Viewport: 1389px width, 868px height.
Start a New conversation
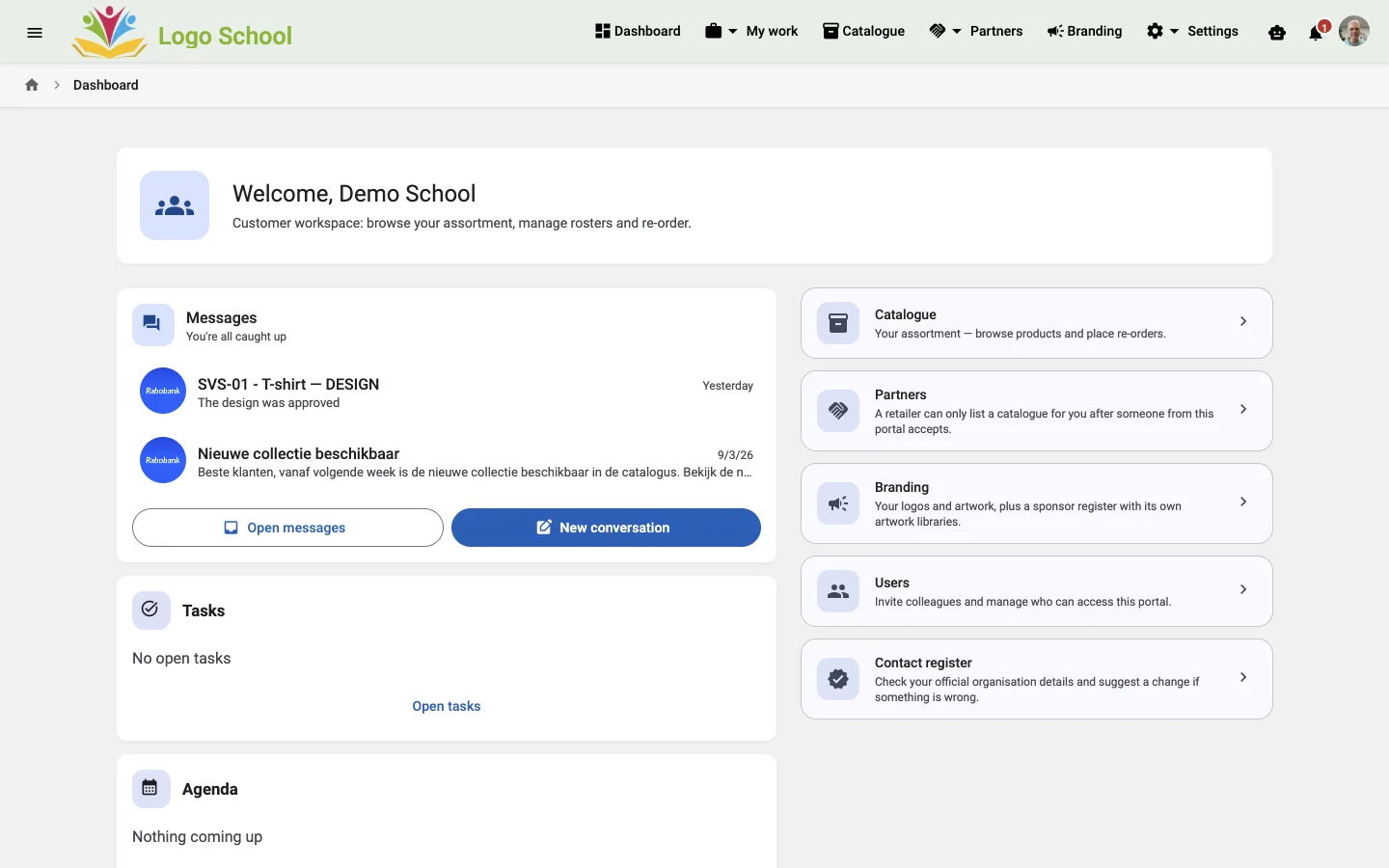tap(606, 528)
